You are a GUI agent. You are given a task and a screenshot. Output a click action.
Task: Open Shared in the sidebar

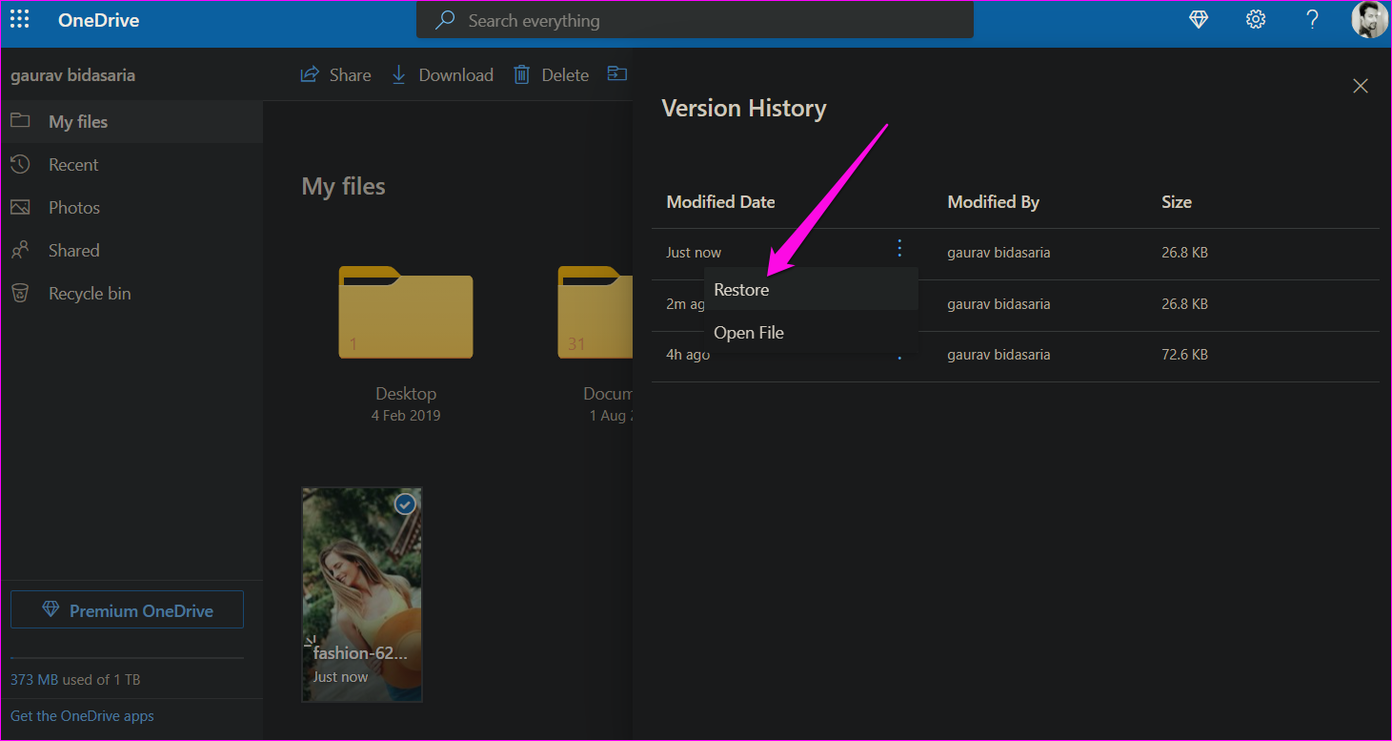(x=132, y=251)
